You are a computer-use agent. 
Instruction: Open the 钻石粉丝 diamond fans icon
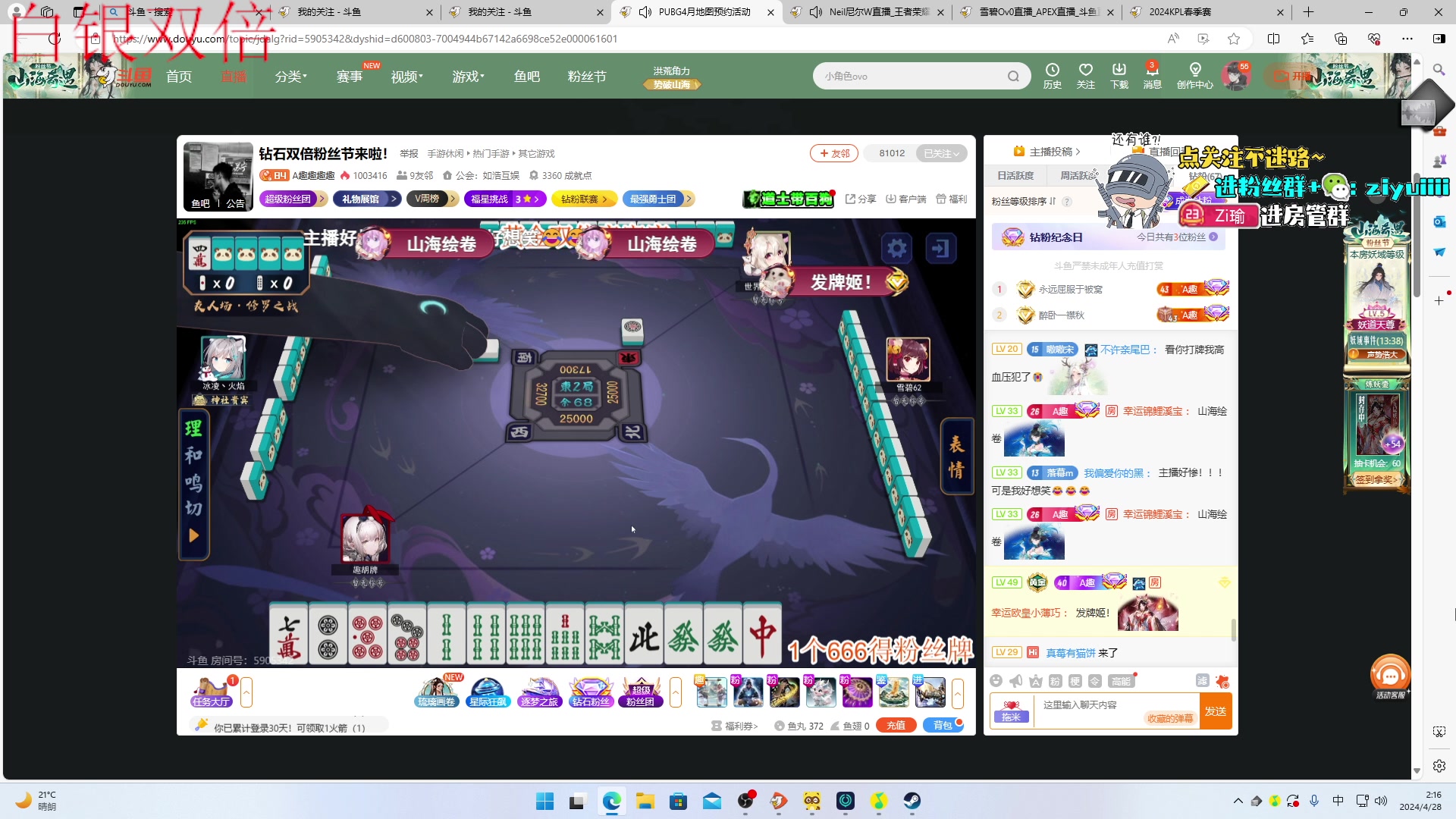pos(591,692)
